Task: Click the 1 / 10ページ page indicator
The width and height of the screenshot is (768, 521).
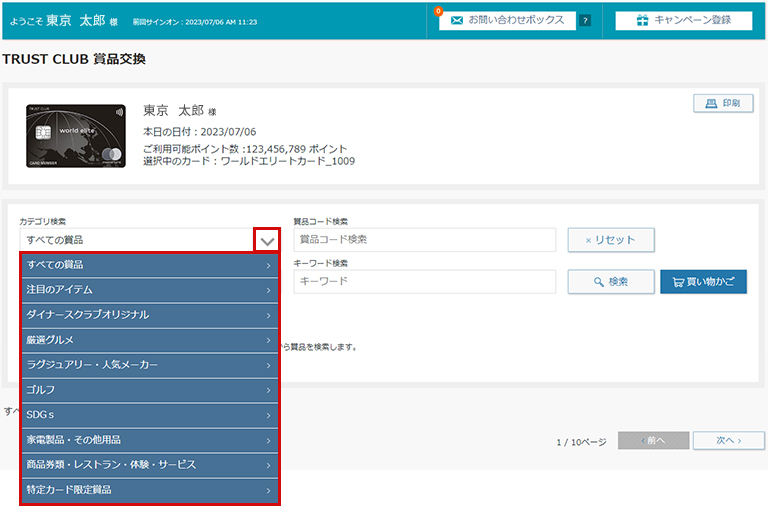Action: point(581,442)
